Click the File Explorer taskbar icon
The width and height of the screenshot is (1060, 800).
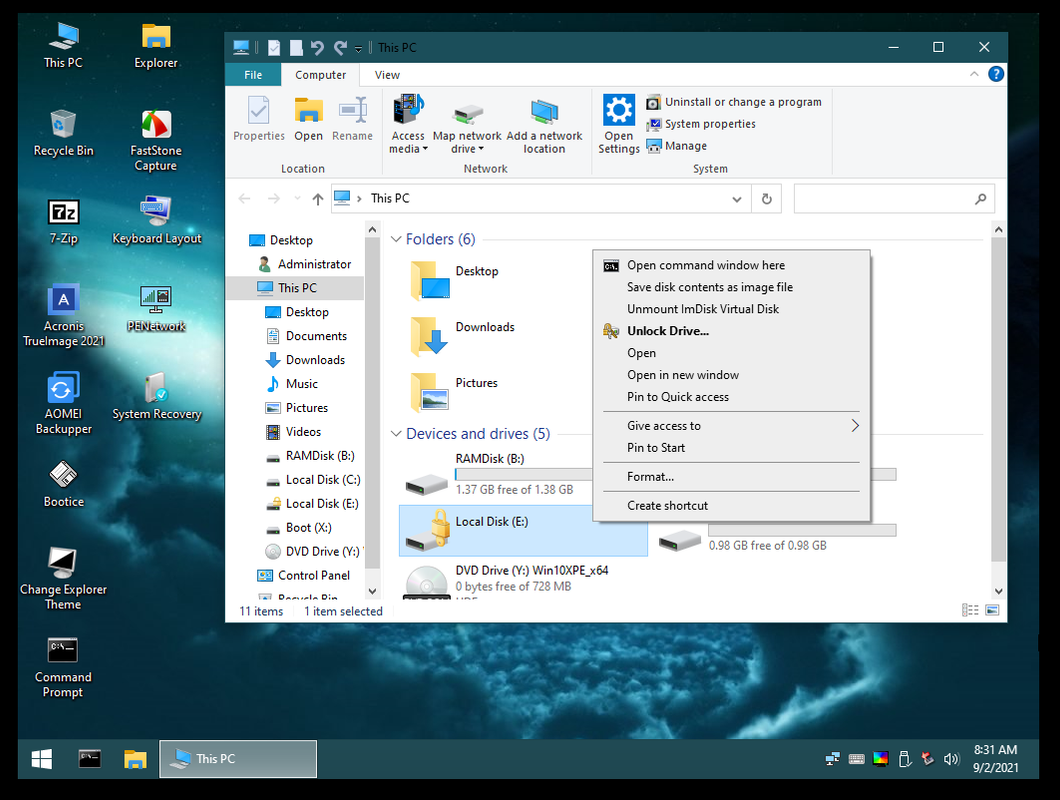pos(135,759)
